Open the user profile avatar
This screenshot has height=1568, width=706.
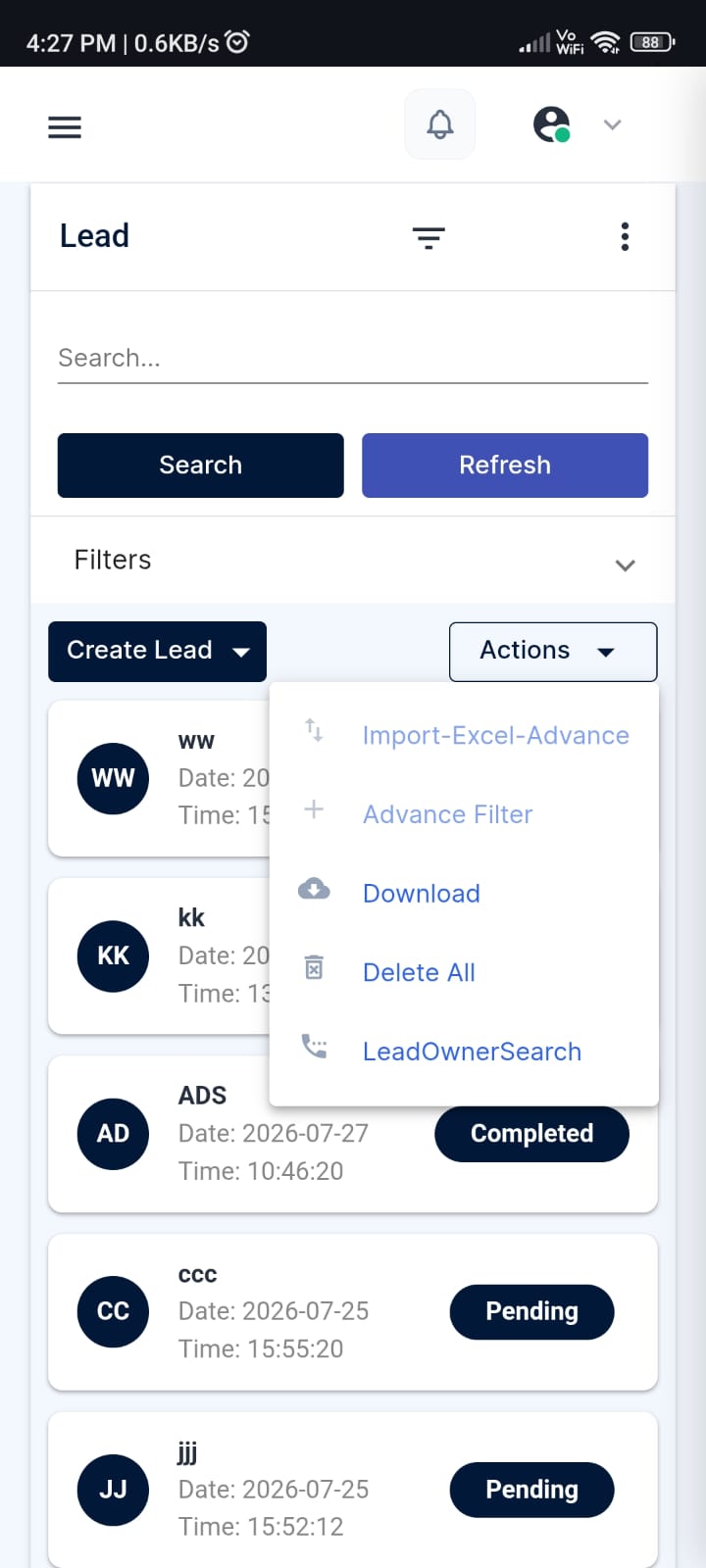tap(552, 124)
